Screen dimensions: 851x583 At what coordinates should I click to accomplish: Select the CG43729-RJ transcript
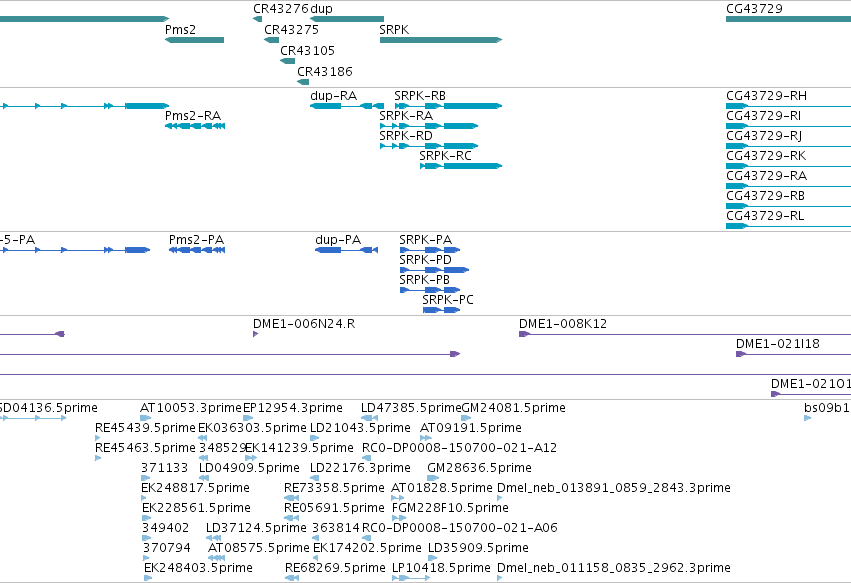pyautogui.click(x=789, y=146)
